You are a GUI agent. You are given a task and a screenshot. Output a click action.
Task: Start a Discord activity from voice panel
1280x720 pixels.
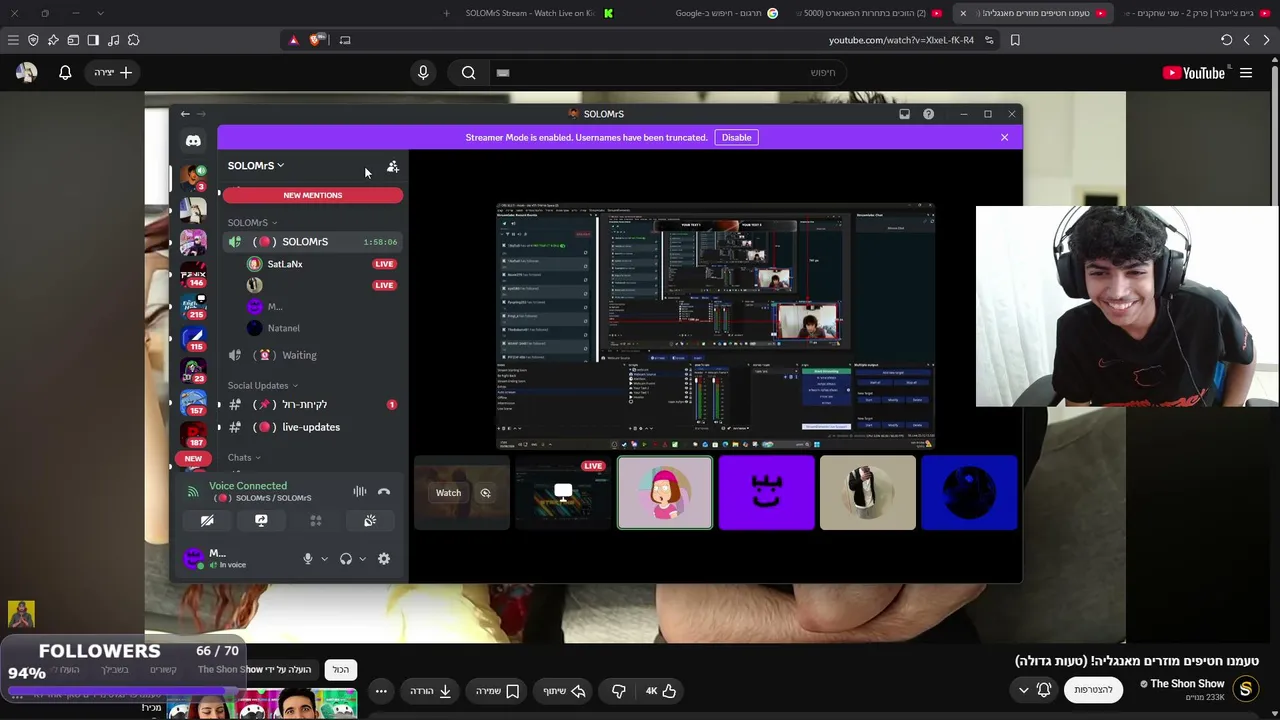[315, 520]
